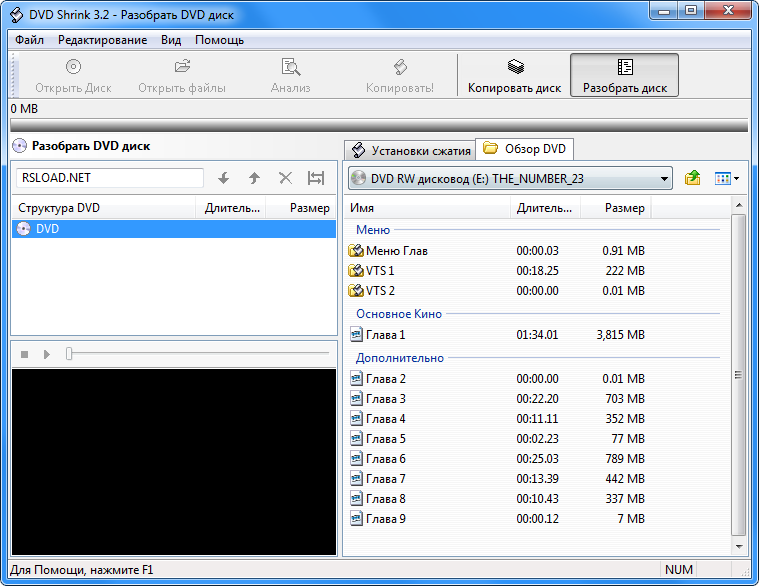Image resolution: width=759 pixels, height=586 pixels.
Task: Click the 789 MB size of Глава 6
Action: click(625, 459)
